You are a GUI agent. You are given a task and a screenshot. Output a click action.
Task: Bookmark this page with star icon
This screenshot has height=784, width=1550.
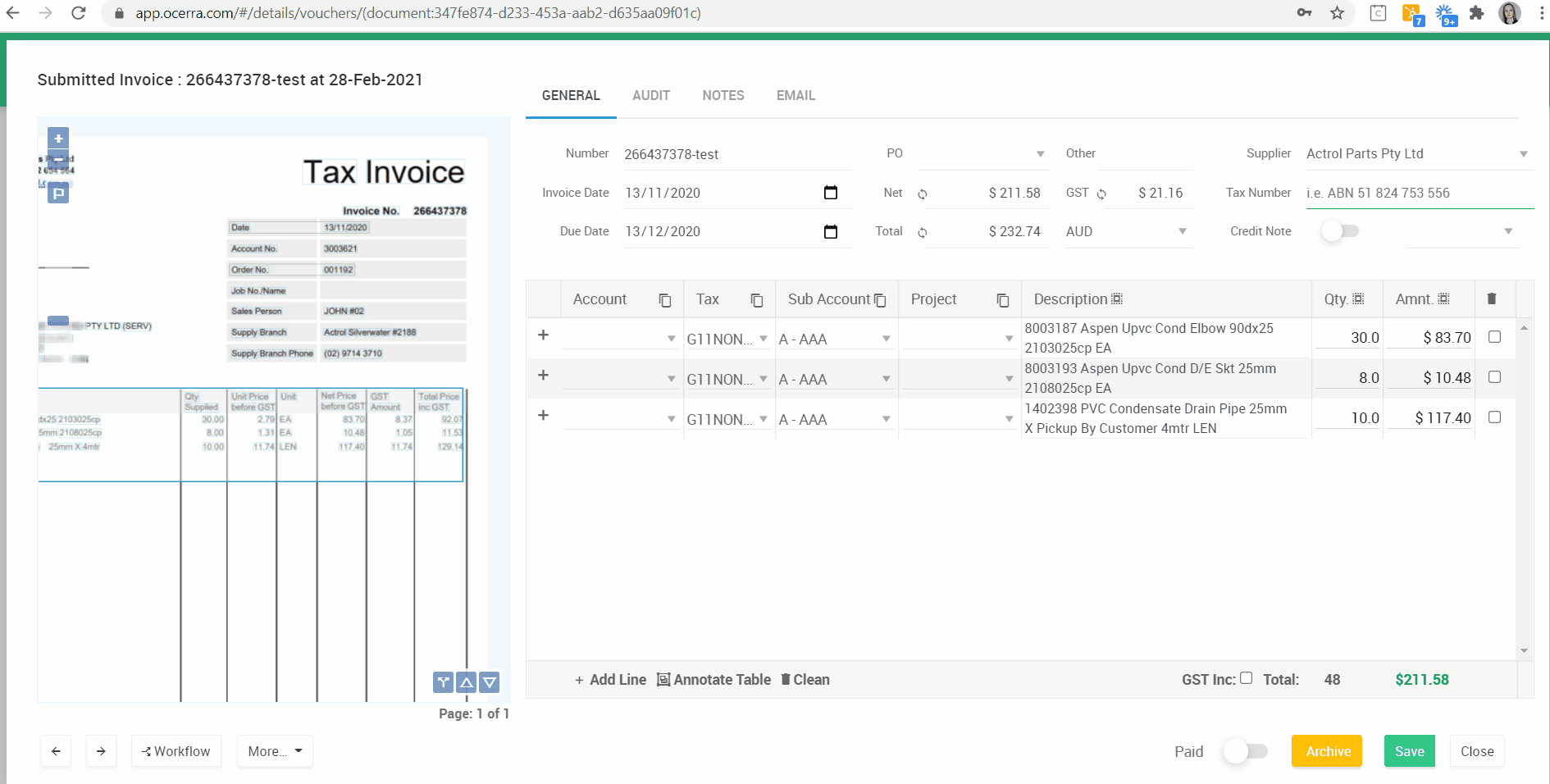1338,13
